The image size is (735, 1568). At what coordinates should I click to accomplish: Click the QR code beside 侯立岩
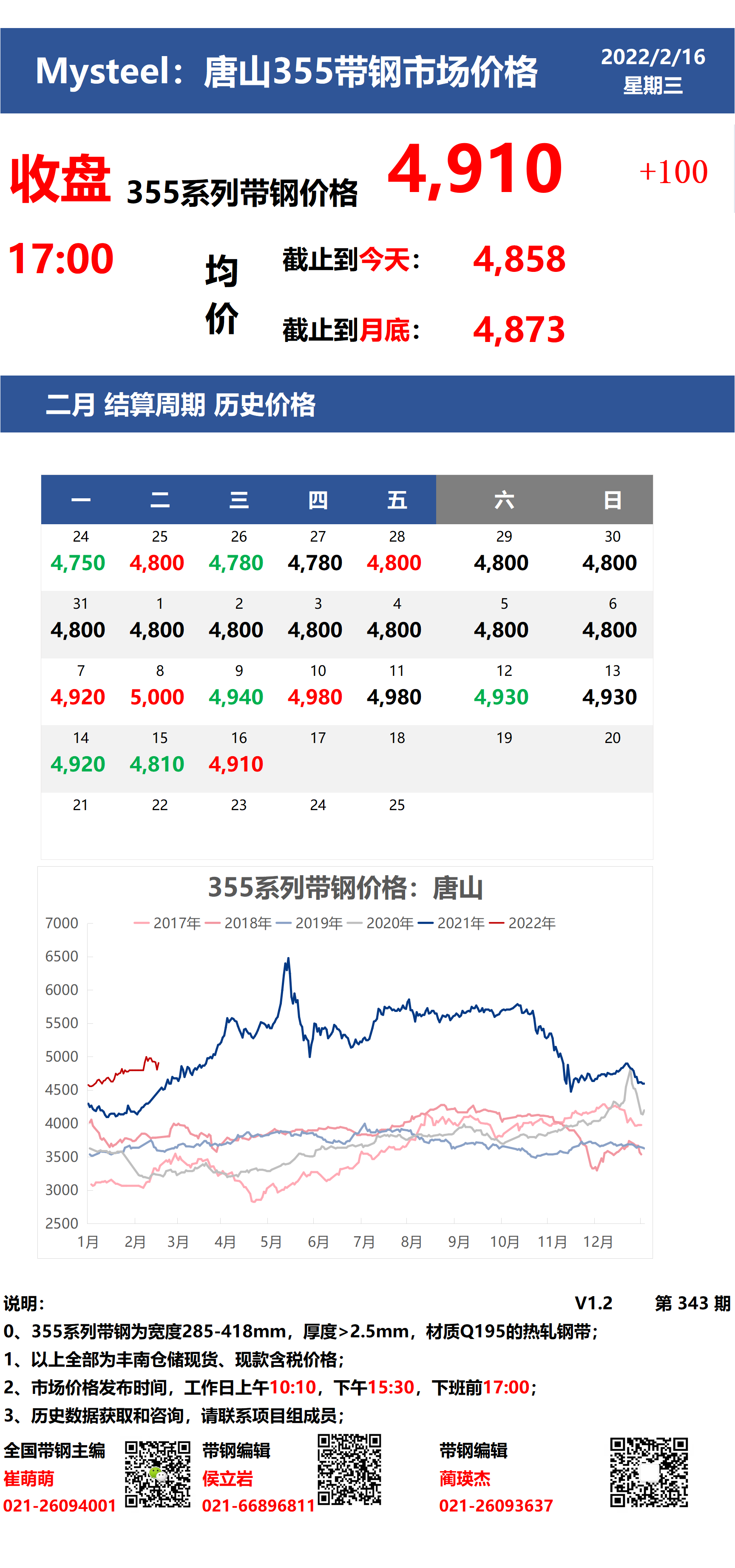tap(349, 1469)
